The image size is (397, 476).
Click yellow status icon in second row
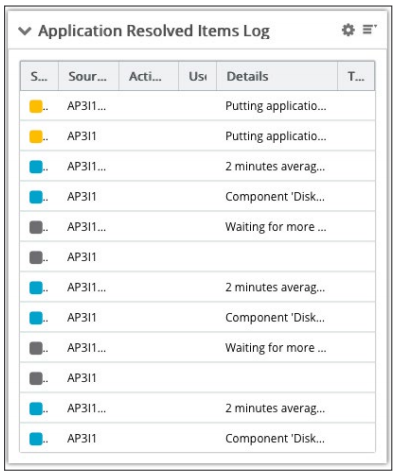click(x=36, y=137)
